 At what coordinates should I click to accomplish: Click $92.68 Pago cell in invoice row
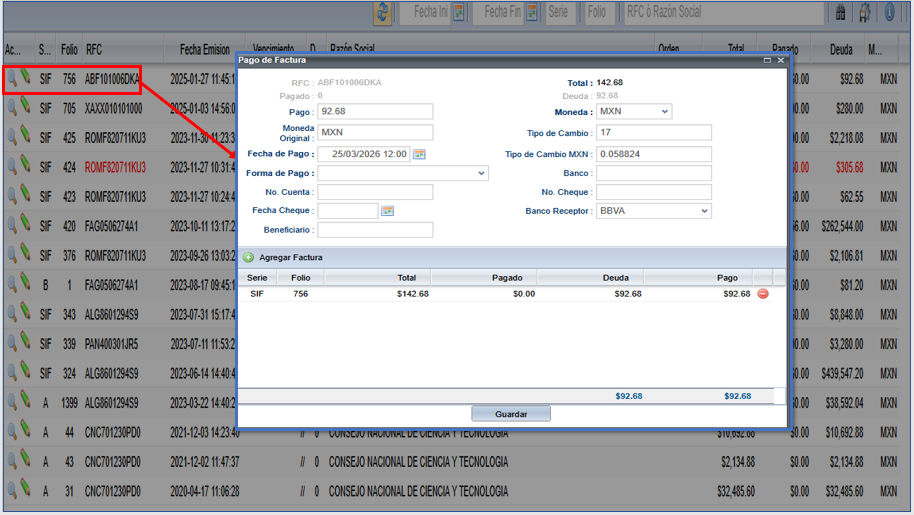coord(737,294)
